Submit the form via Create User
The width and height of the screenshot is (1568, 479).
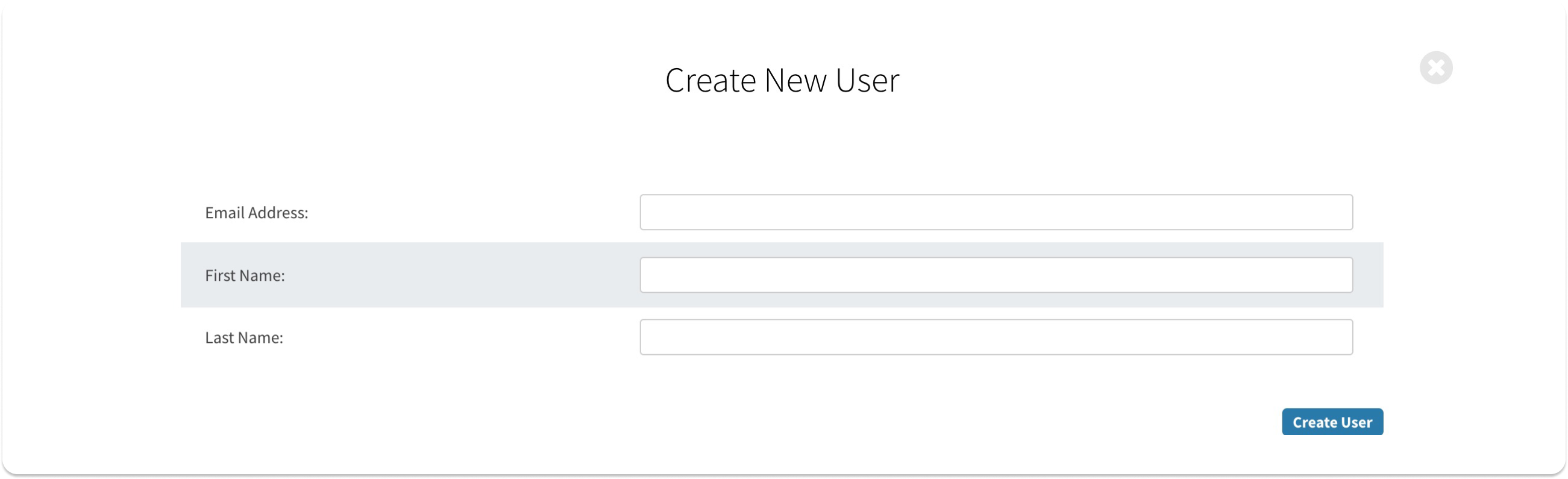tap(1332, 422)
